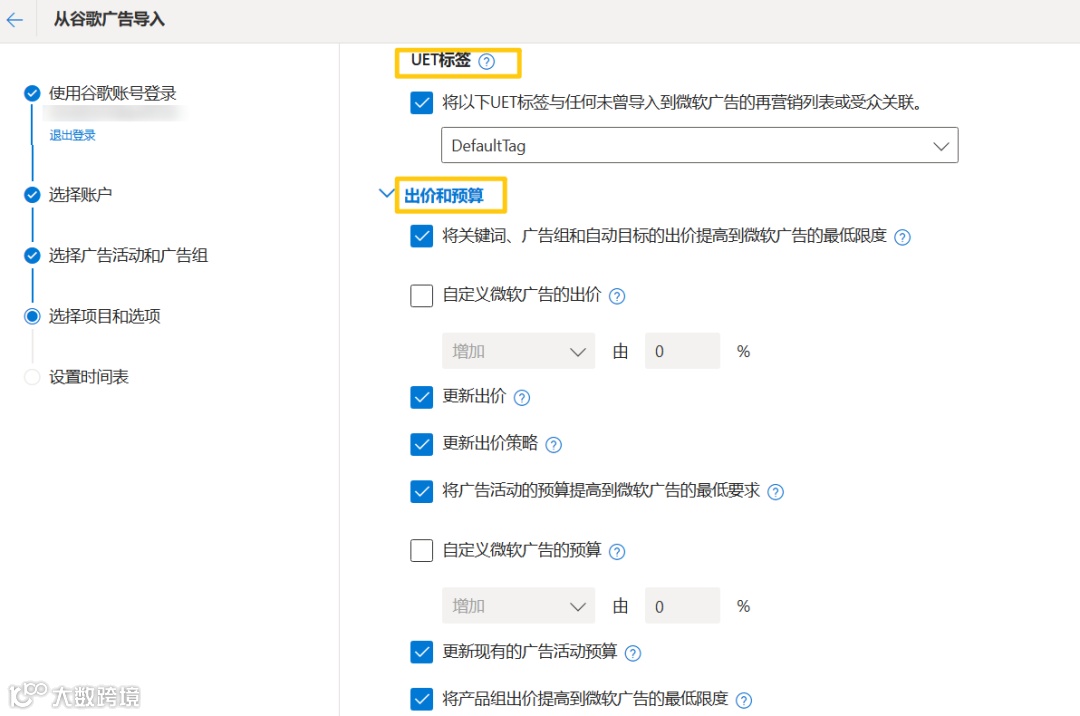Collapse the 出价和预算 section chevron

click(x=386, y=193)
